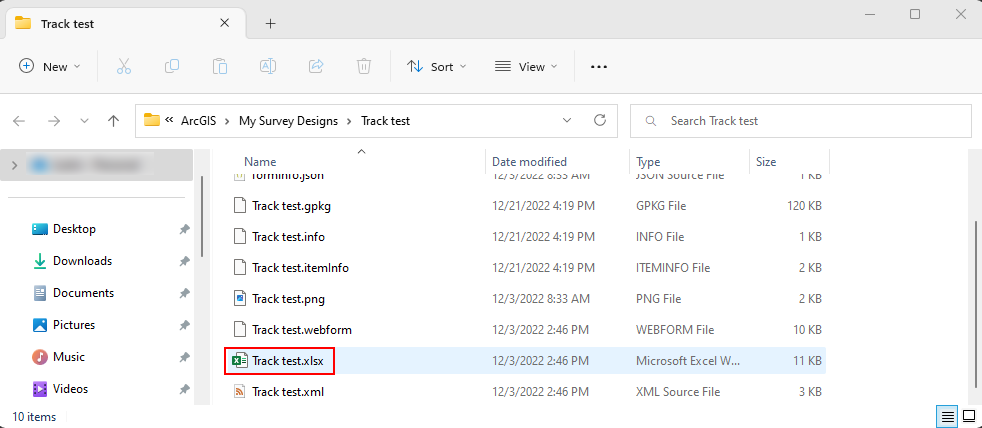Click the Delete trash icon
Image resolution: width=982 pixels, height=428 pixels.
click(364, 67)
